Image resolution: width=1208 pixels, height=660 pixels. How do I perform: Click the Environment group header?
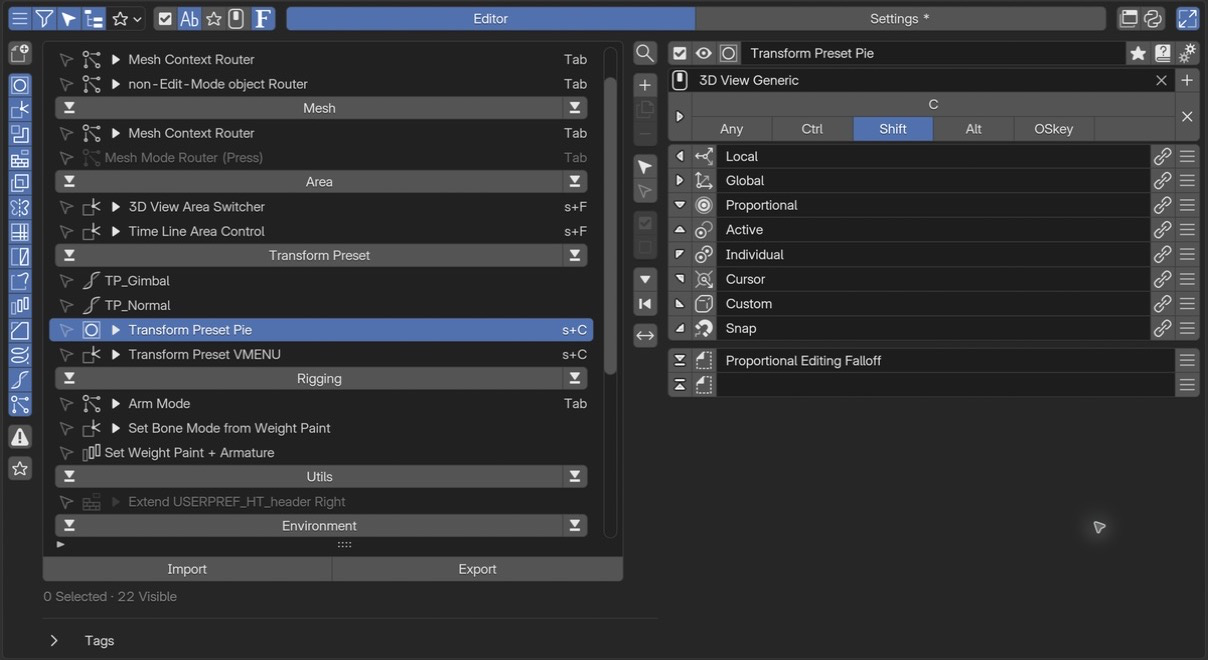[320, 526]
